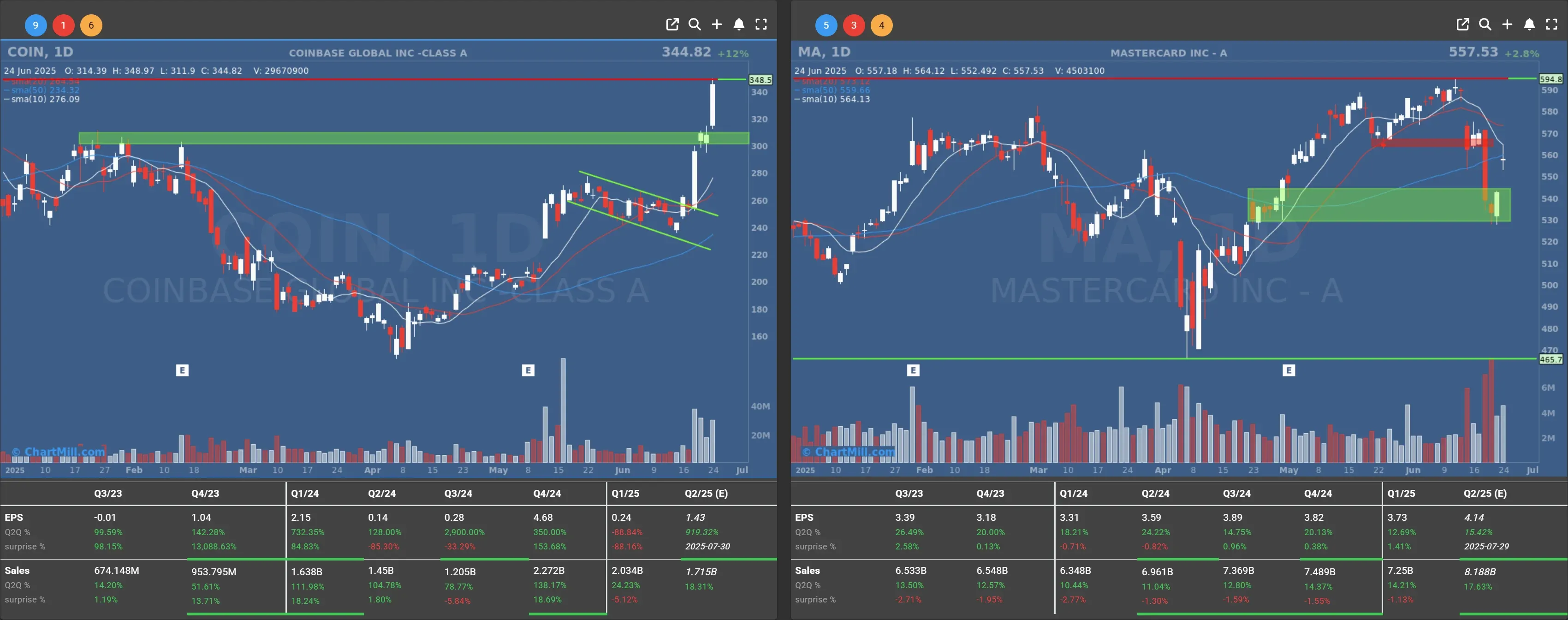This screenshot has height=620, width=1568.
Task: Click the ChartMill.com link on COIN chart
Action: click(x=59, y=452)
